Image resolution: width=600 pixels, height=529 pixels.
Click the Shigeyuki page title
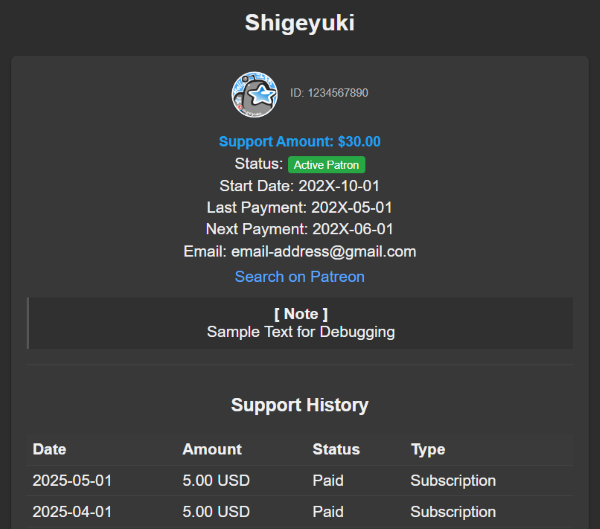(x=300, y=23)
